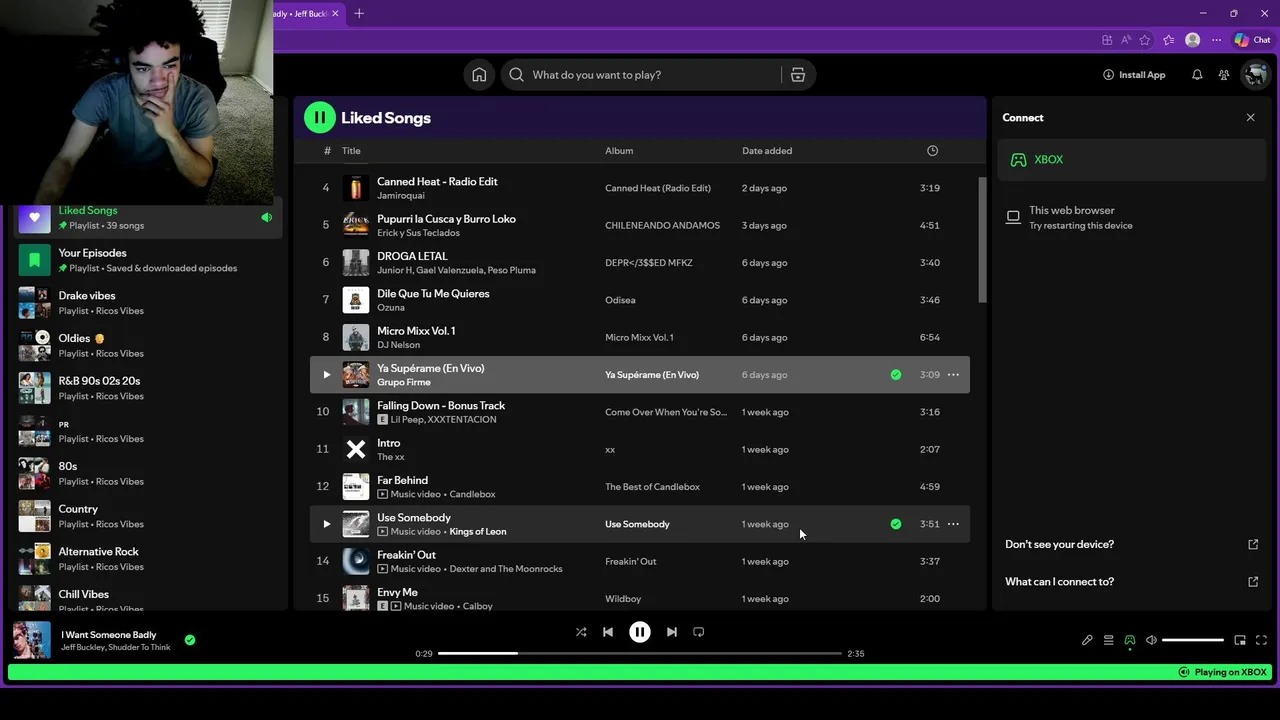Open 'What can I connect to?' link
Image resolution: width=1280 pixels, height=720 pixels.
tap(1131, 581)
